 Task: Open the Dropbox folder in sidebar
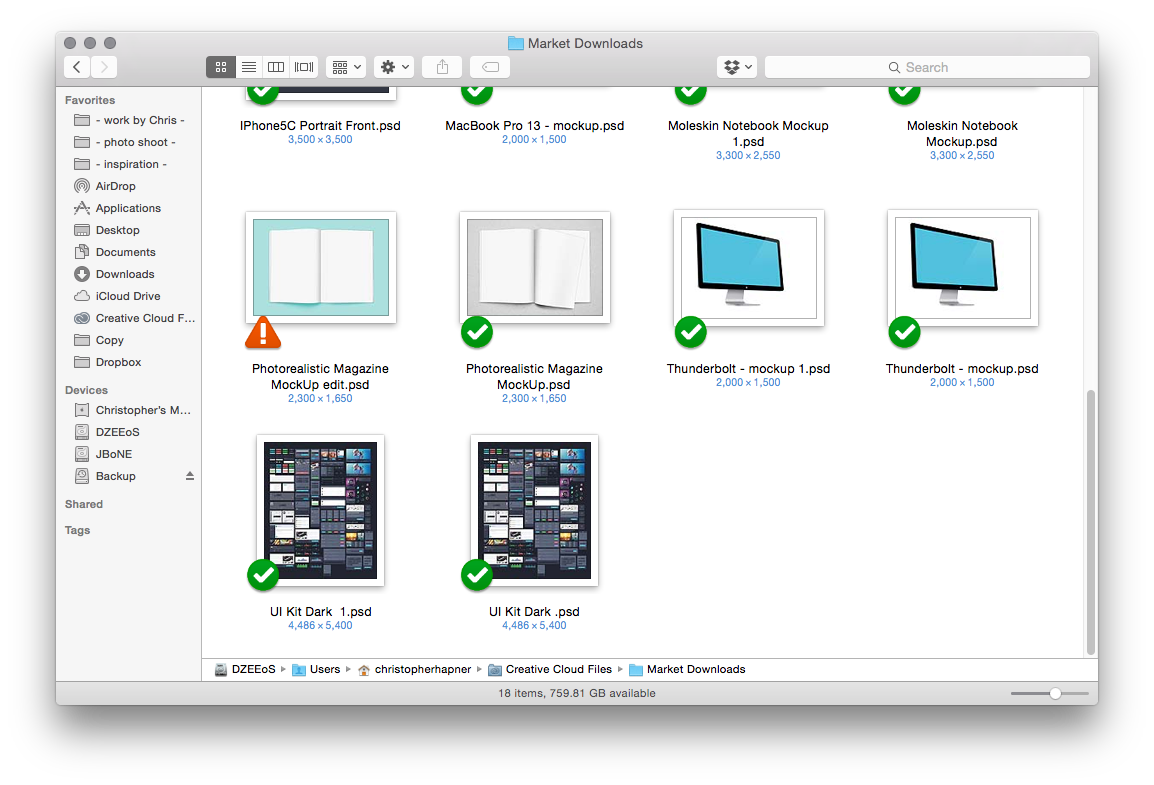[x=129, y=363]
